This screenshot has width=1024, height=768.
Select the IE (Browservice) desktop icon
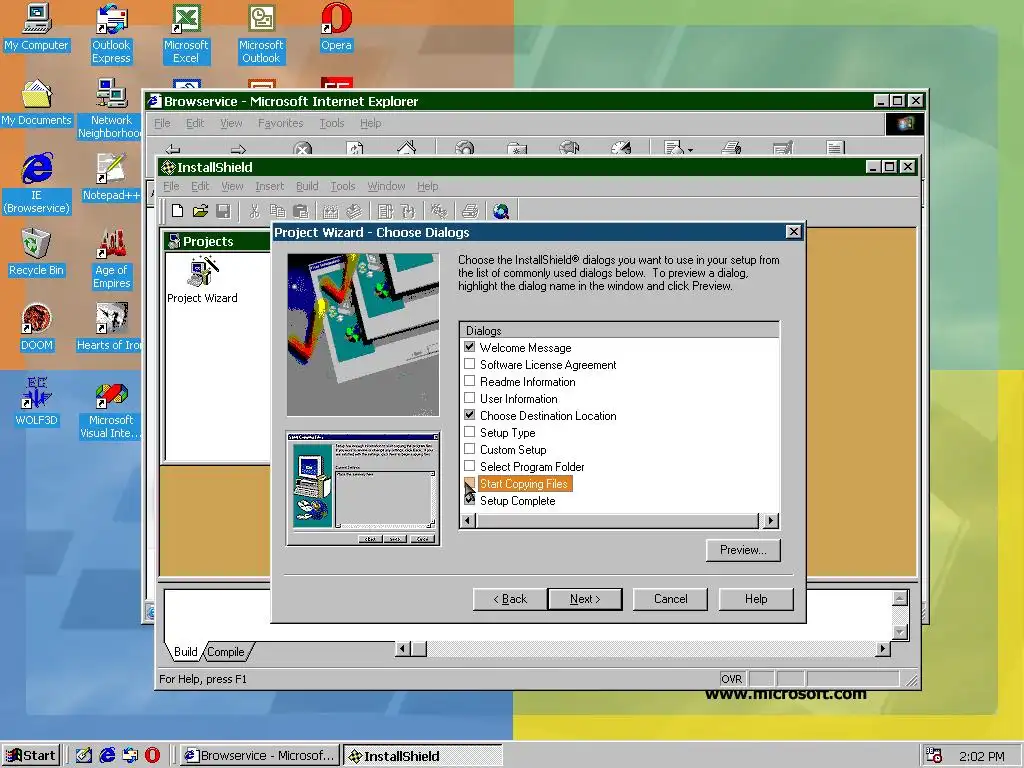[37, 184]
